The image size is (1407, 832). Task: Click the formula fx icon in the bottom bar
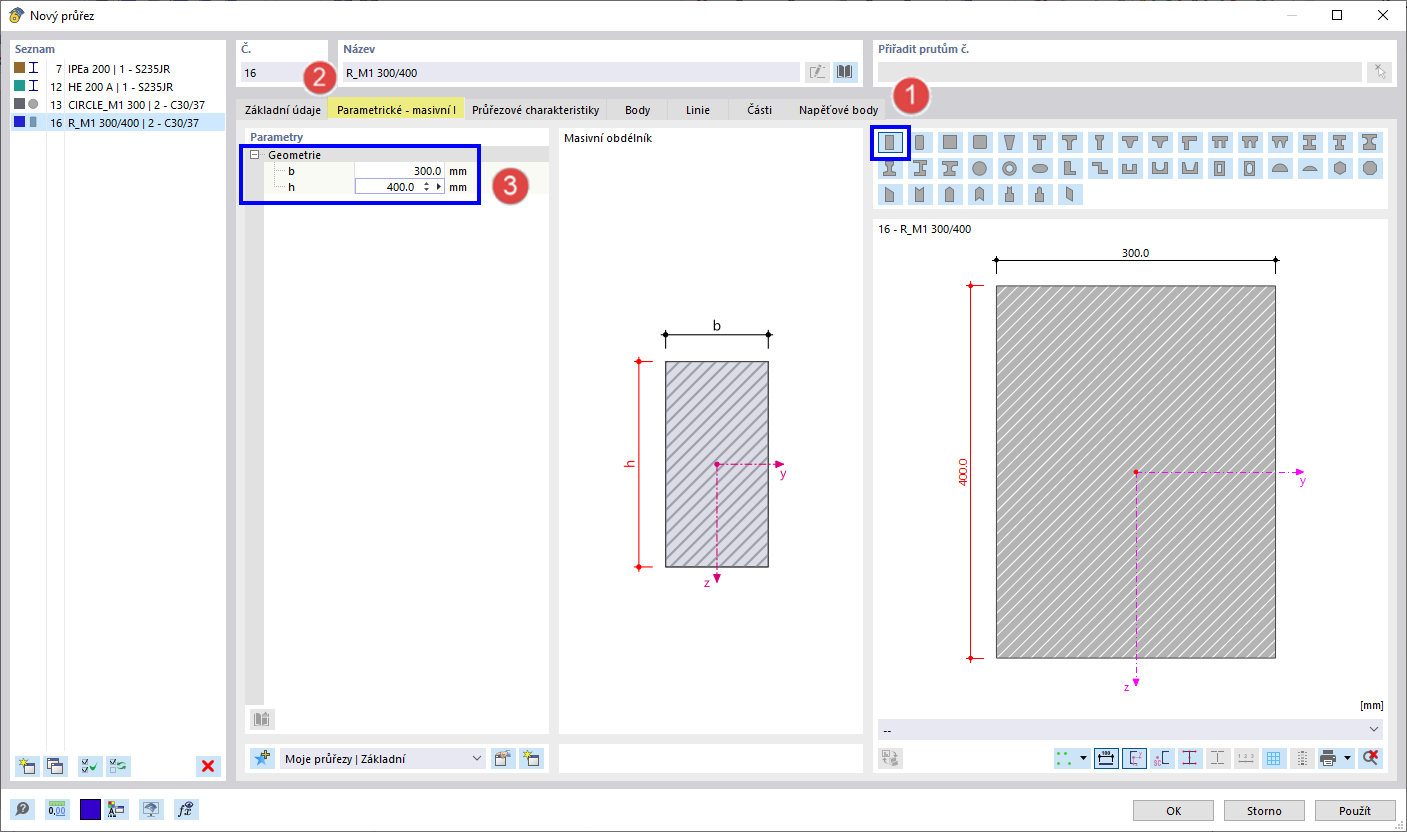[185, 809]
